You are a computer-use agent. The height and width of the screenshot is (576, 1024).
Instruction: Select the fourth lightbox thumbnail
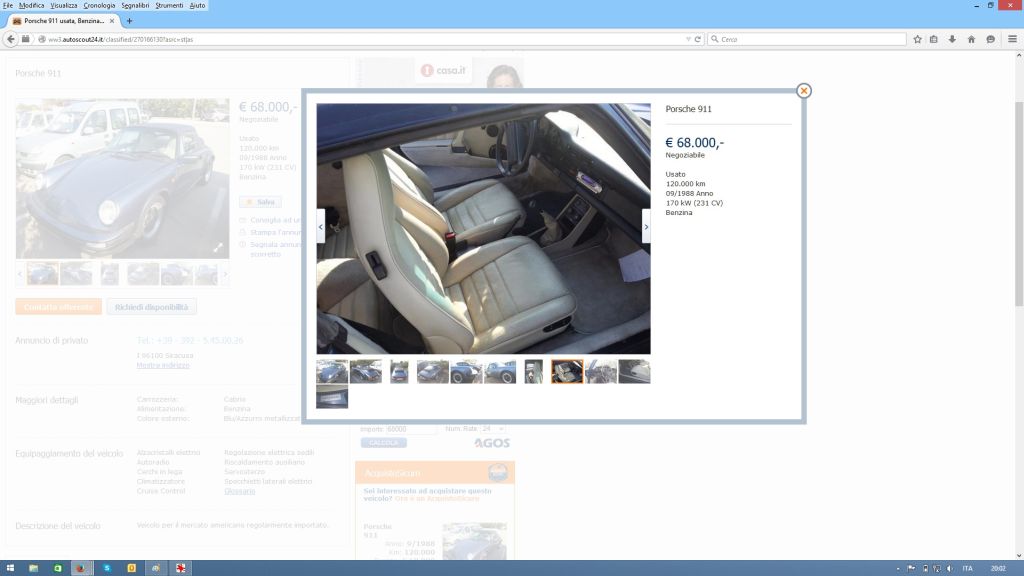(433, 372)
